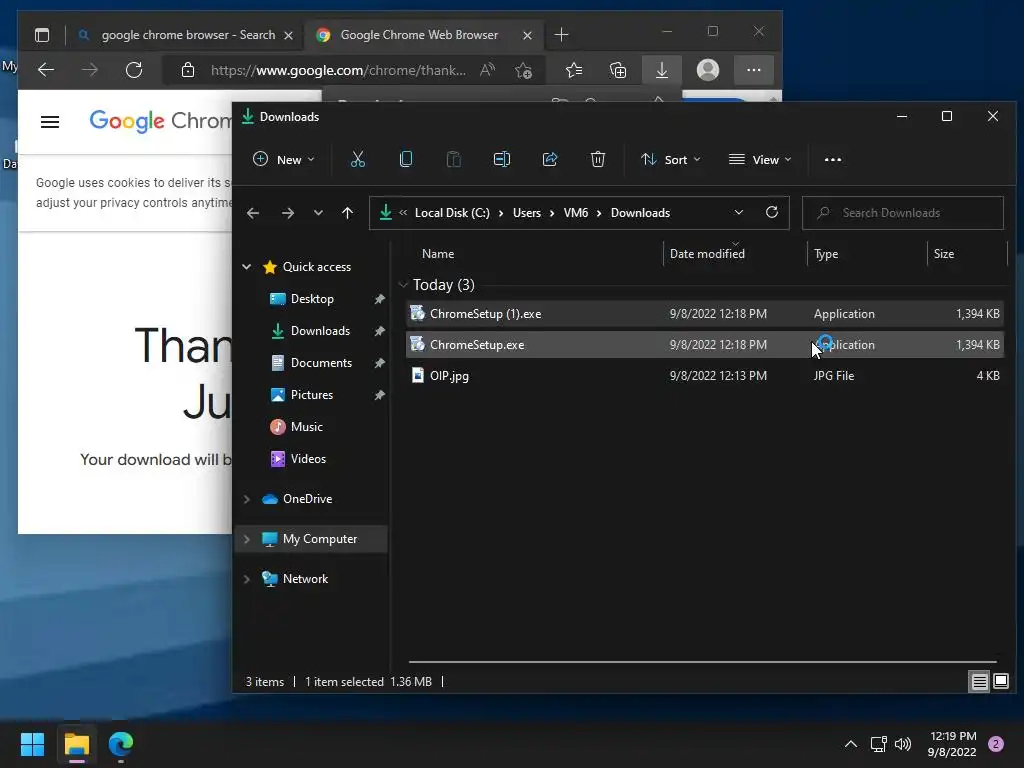The height and width of the screenshot is (768, 1024).
Task: Select the Google Chrome Web Browser tab
Action: click(x=418, y=35)
